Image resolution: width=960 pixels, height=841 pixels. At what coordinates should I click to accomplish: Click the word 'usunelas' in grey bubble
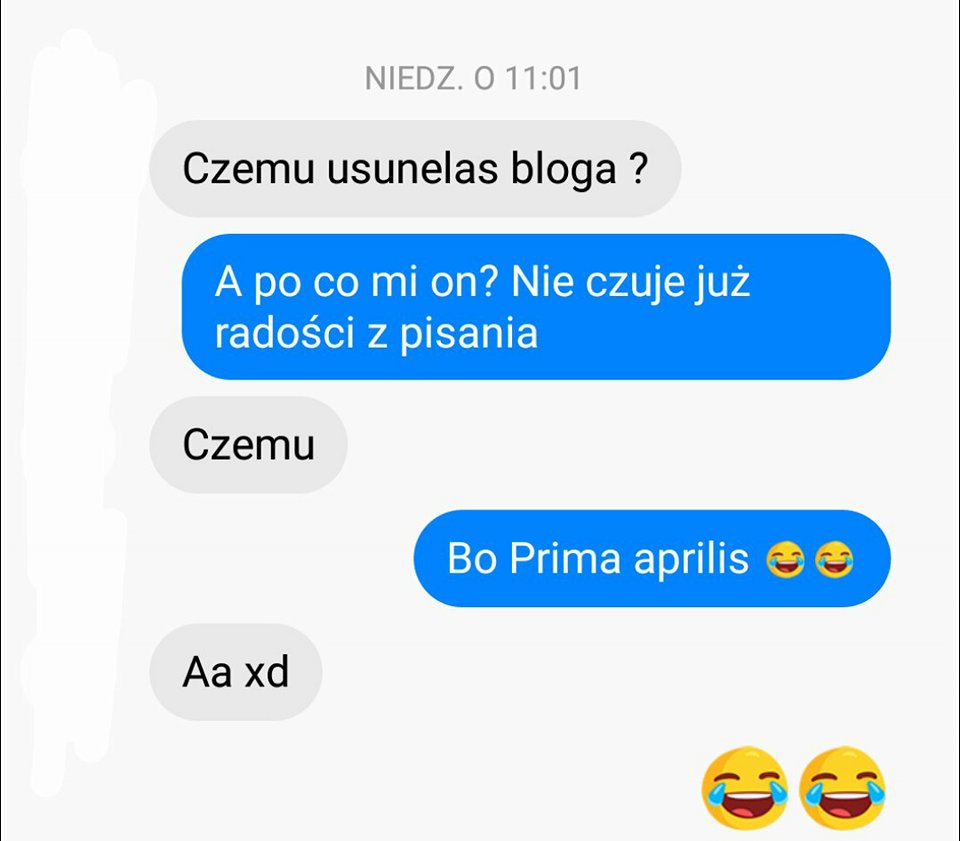(412, 170)
